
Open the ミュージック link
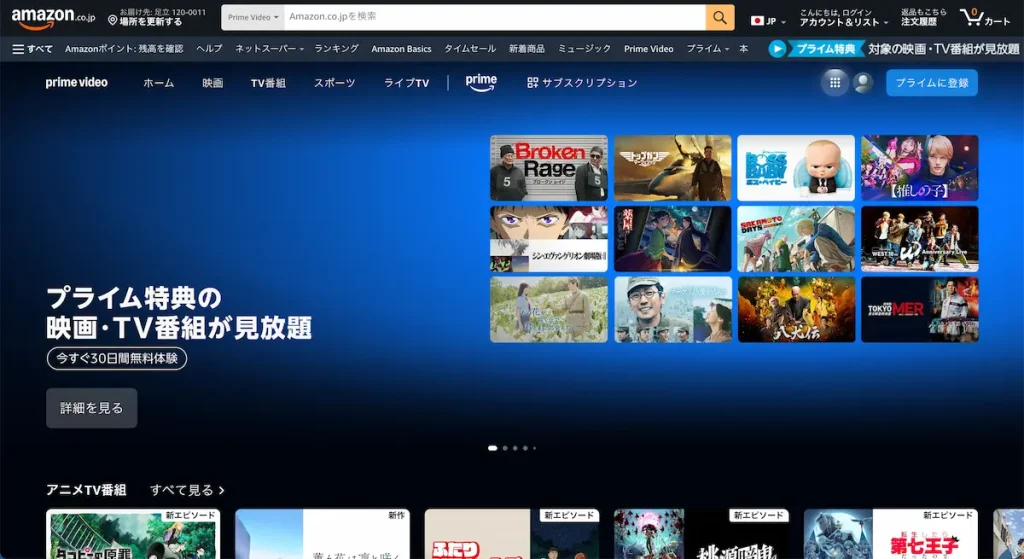584,49
